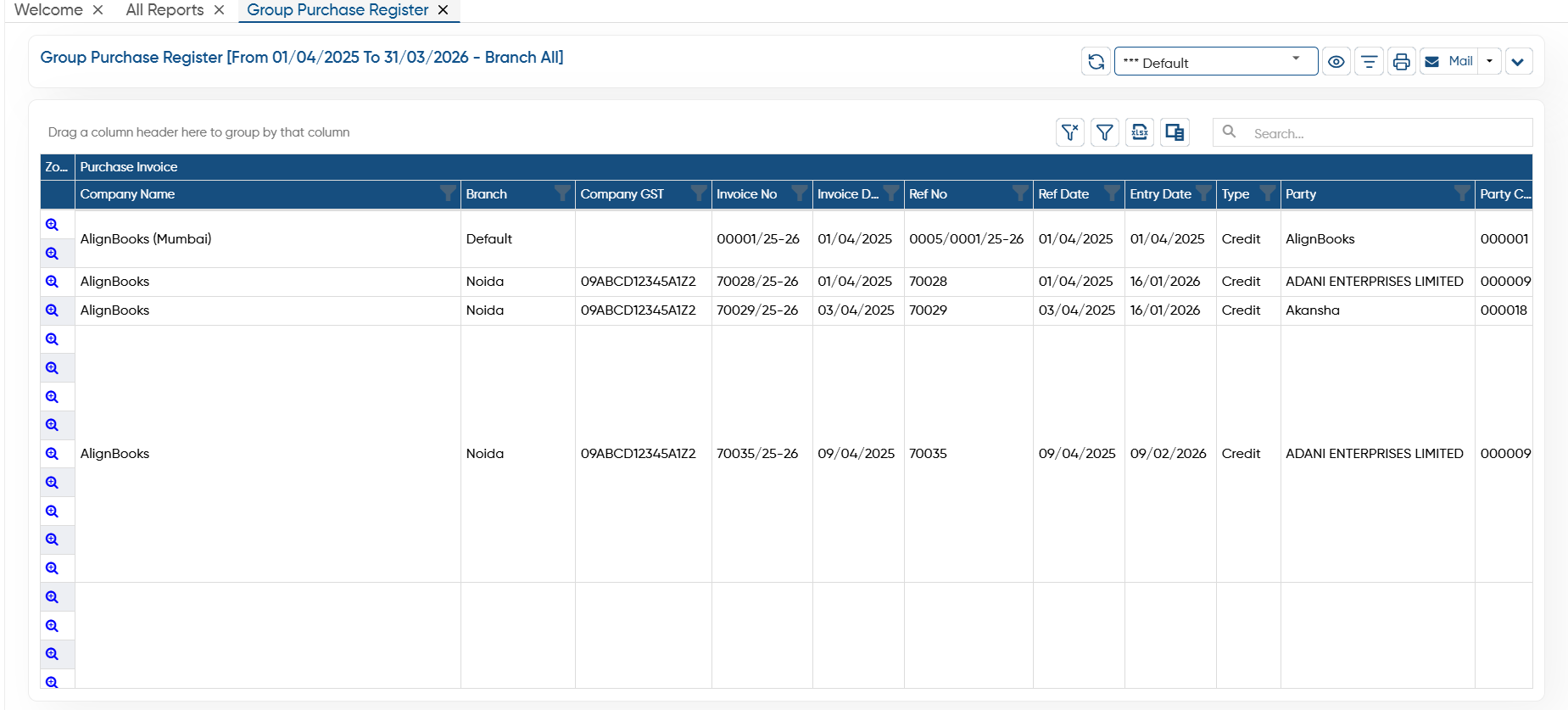Viewport: 1568px width, 710px height.
Task: Open the Entry Date column filter
Action: [x=1203, y=193]
